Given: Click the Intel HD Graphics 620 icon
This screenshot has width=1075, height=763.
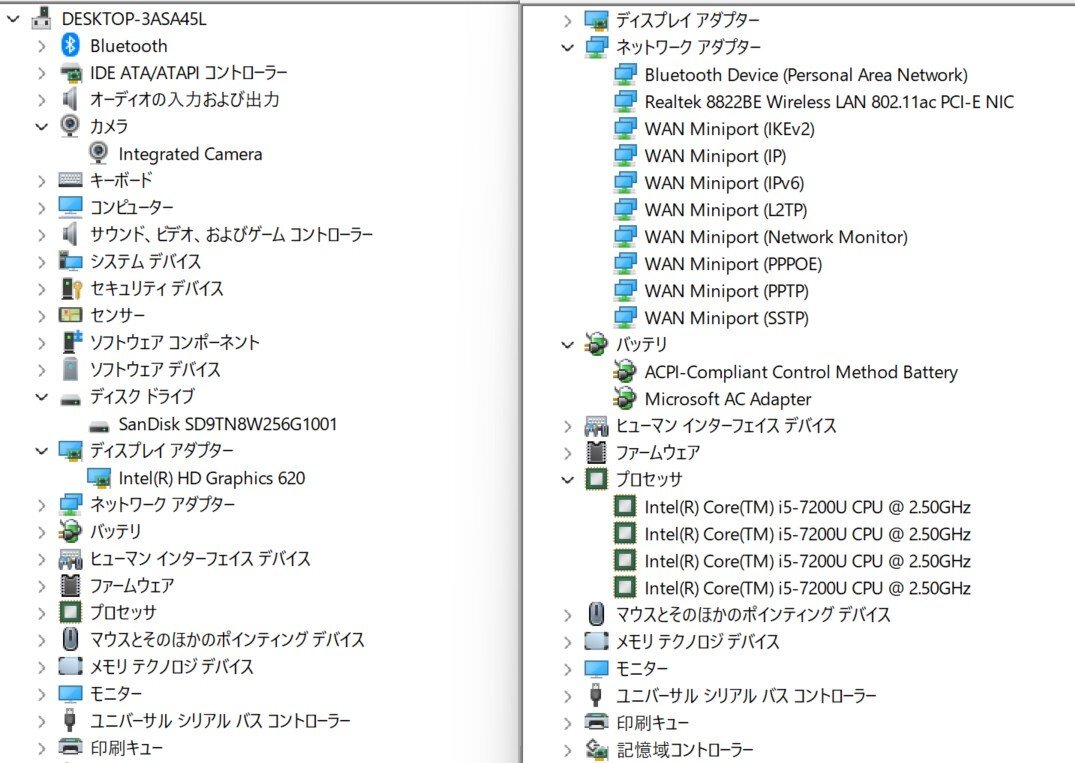Looking at the screenshot, I should 99,478.
